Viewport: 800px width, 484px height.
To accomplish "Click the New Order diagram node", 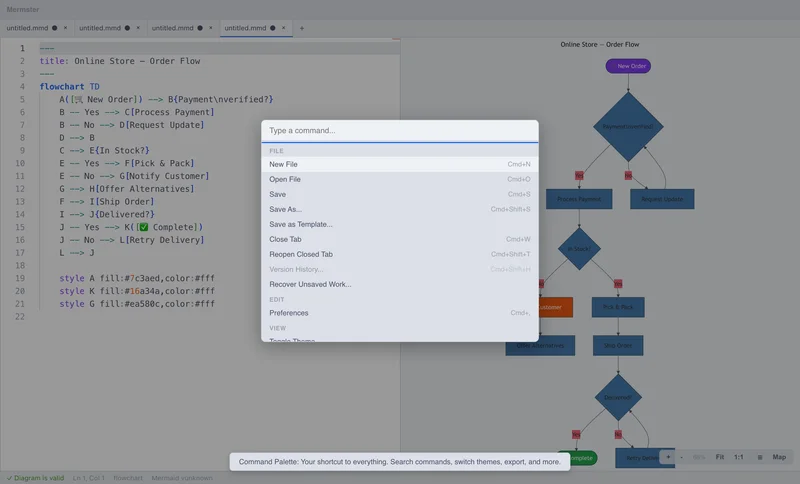I will click(628, 66).
